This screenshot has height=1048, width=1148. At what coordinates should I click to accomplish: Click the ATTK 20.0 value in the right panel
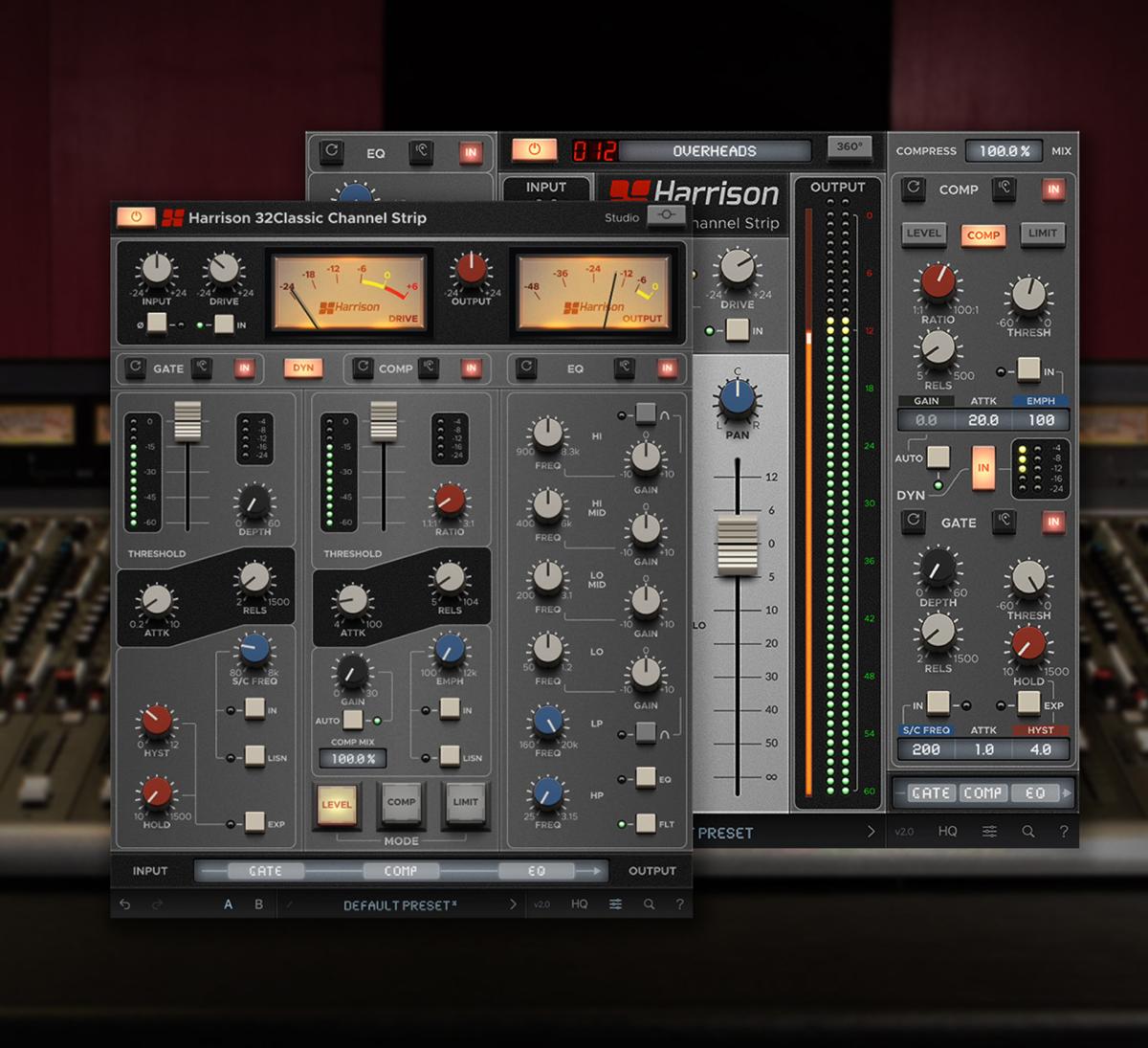coord(983,419)
